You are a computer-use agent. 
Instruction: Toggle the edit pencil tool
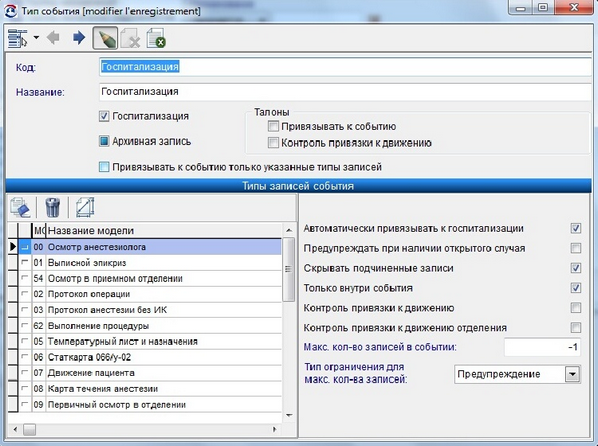pyautogui.click(x=105, y=38)
